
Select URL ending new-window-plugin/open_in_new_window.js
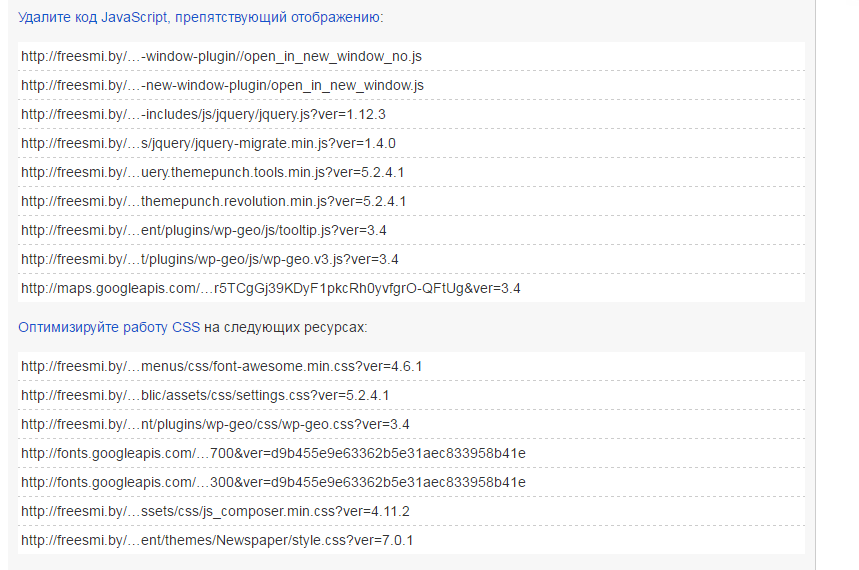(x=222, y=86)
